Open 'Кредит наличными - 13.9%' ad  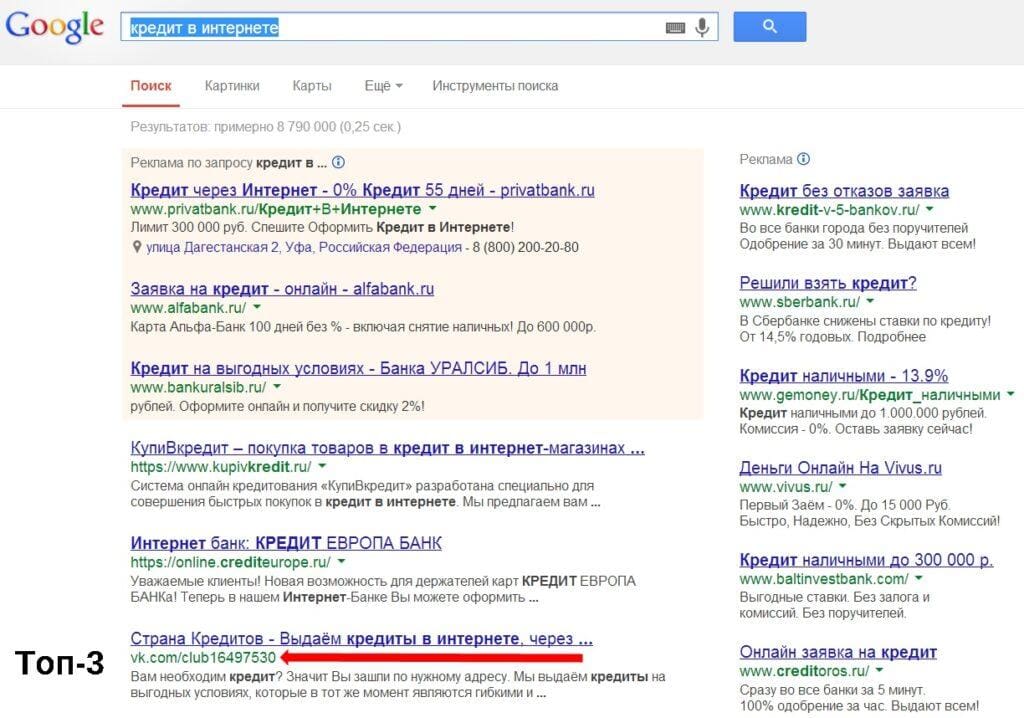click(x=844, y=376)
